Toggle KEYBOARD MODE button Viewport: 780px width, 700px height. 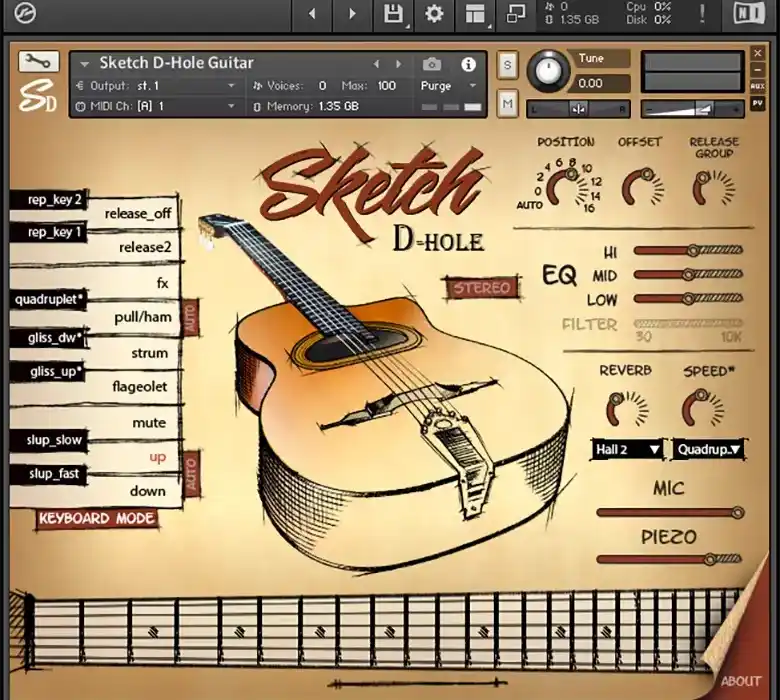tap(97, 518)
